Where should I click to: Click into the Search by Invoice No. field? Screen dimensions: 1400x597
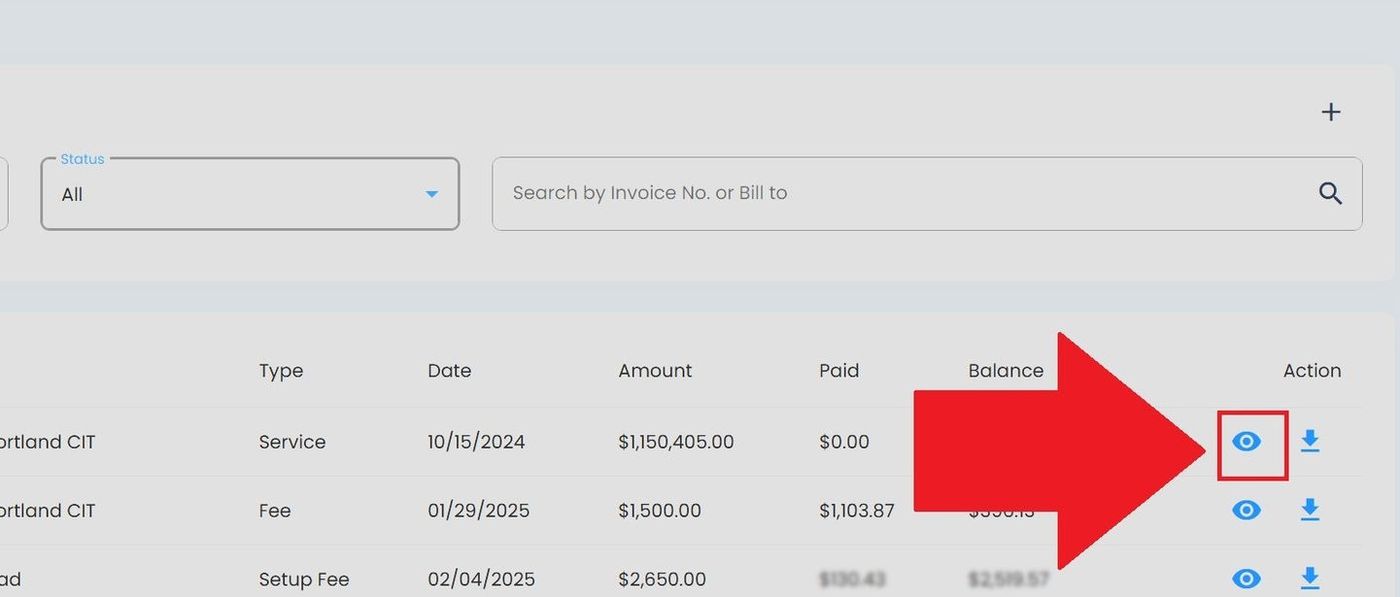pyautogui.click(x=900, y=193)
